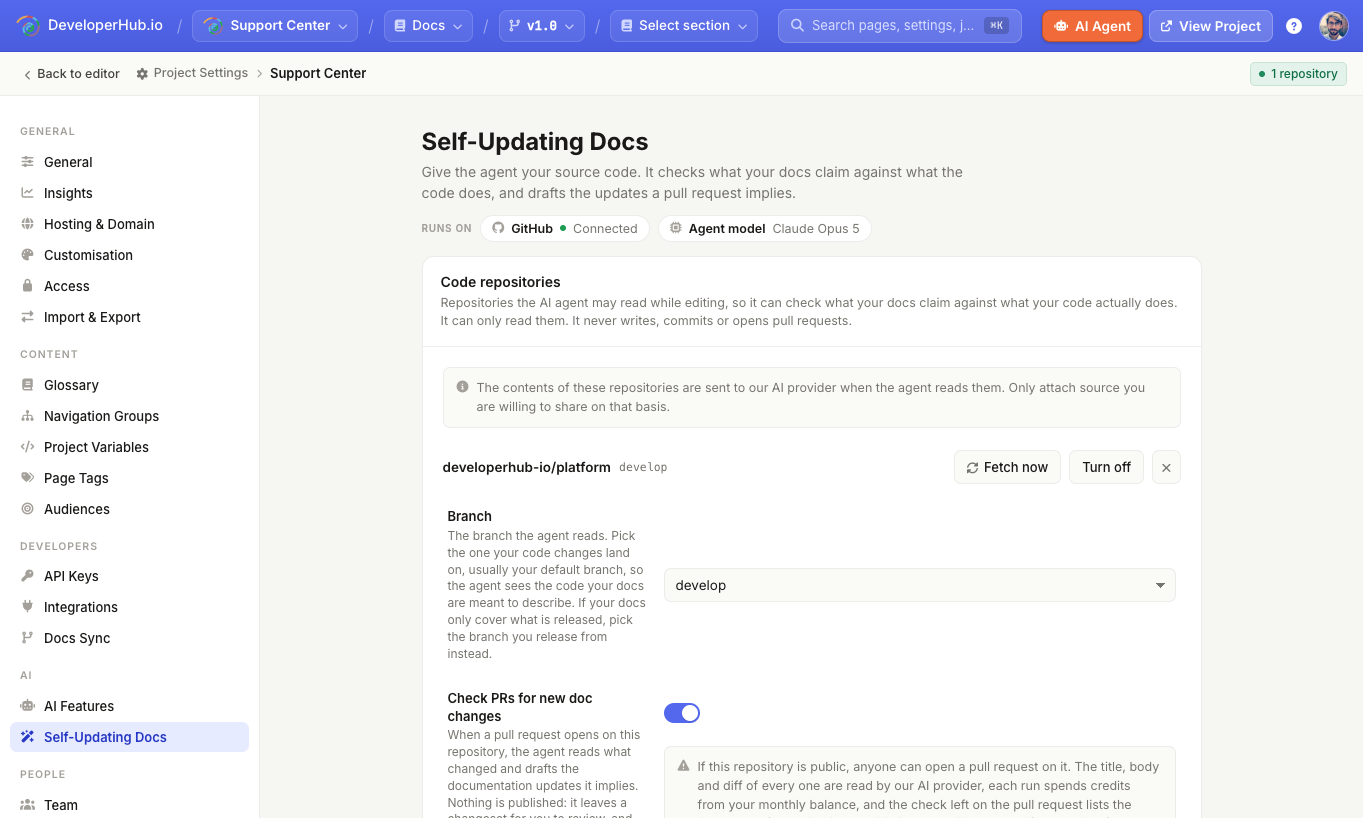Click the AI Agent button

pyautogui.click(x=1092, y=26)
